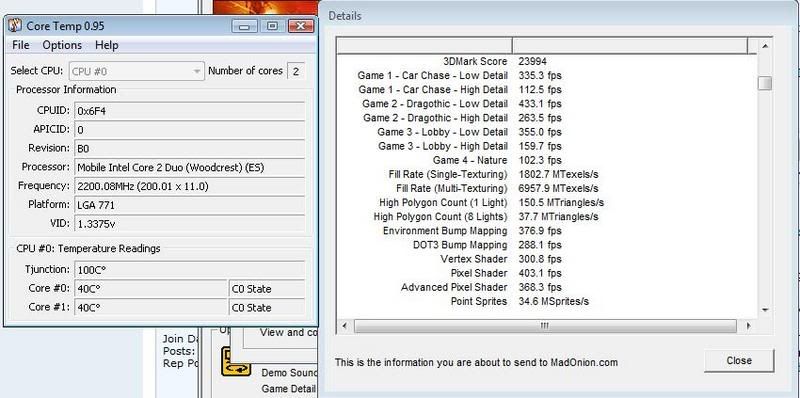The image size is (800, 398).
Task: Select the High Polygon Count (8 Lights) row
Action: coord(547,217)
